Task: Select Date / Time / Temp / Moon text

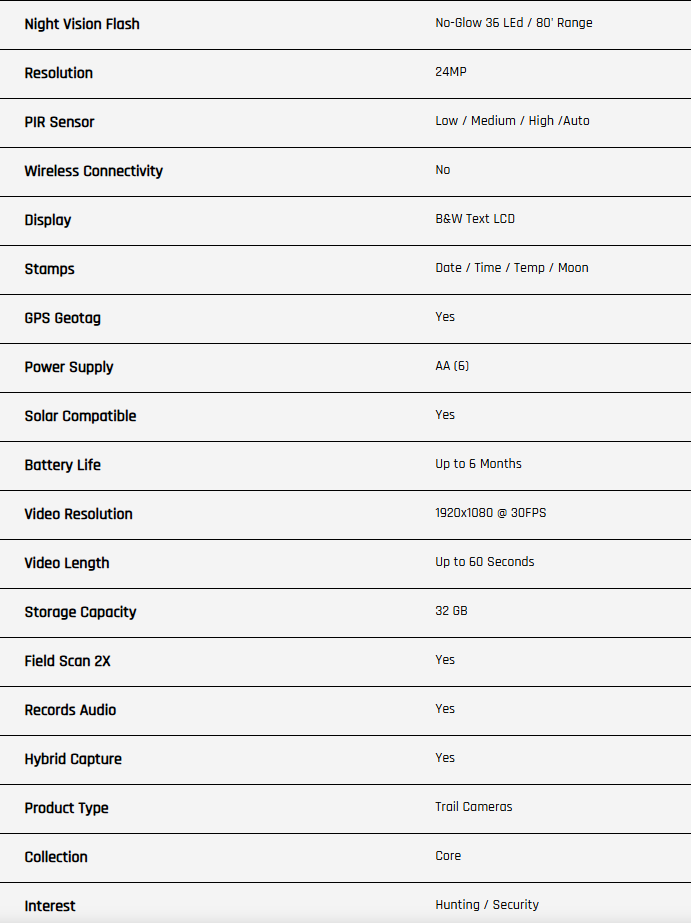Action: (x=512, y=268)
